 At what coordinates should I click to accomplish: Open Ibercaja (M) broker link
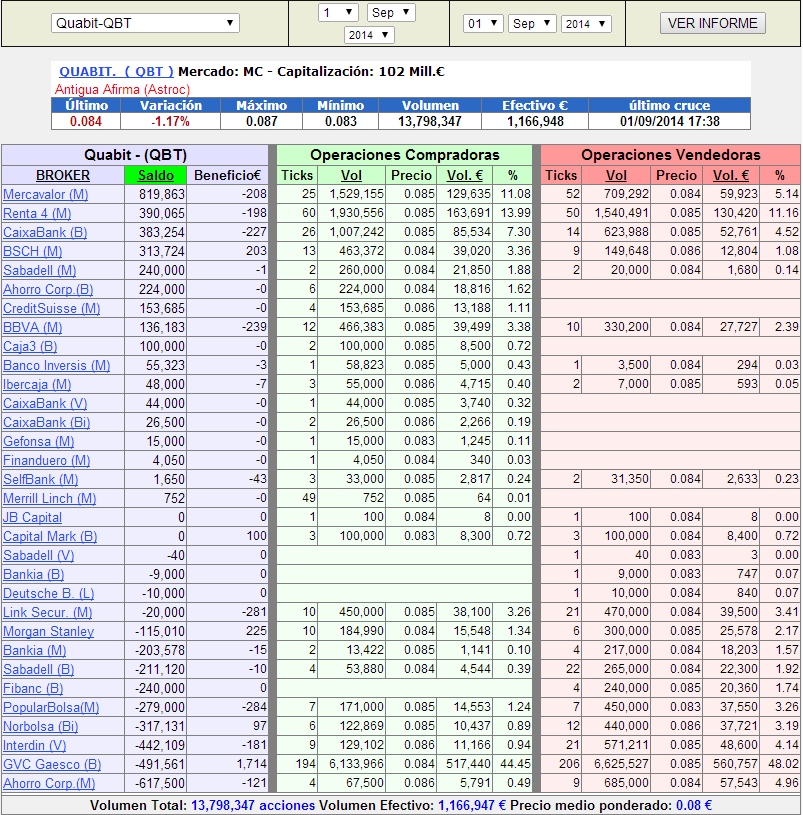pos(37,385)
